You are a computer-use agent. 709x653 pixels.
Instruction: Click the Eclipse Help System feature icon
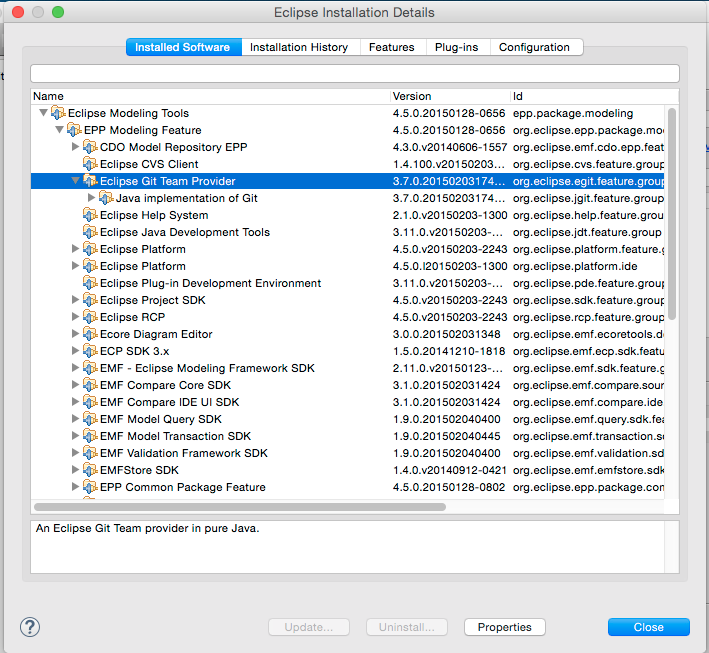pyautogui.click(x=90, y=215)
